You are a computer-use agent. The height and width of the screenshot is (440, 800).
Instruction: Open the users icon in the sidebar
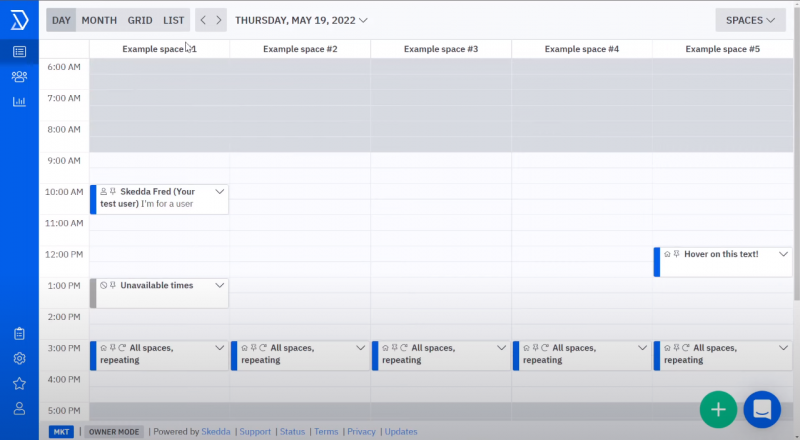tap(19, 76)
